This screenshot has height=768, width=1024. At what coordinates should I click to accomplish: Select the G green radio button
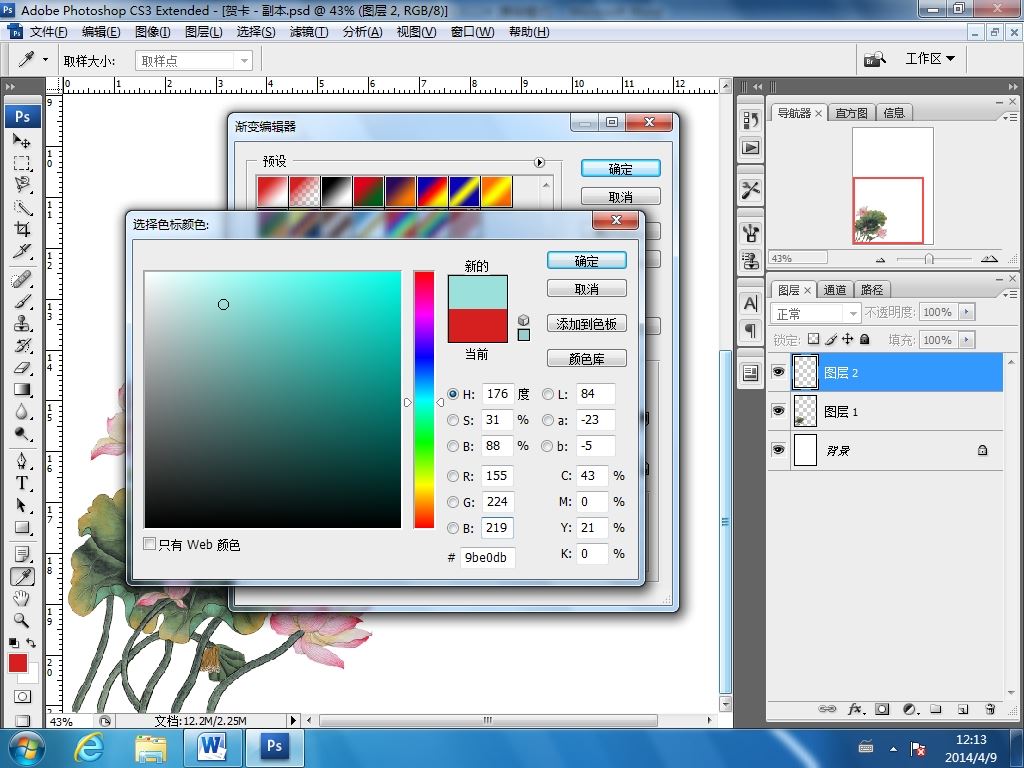coord(453,502)
